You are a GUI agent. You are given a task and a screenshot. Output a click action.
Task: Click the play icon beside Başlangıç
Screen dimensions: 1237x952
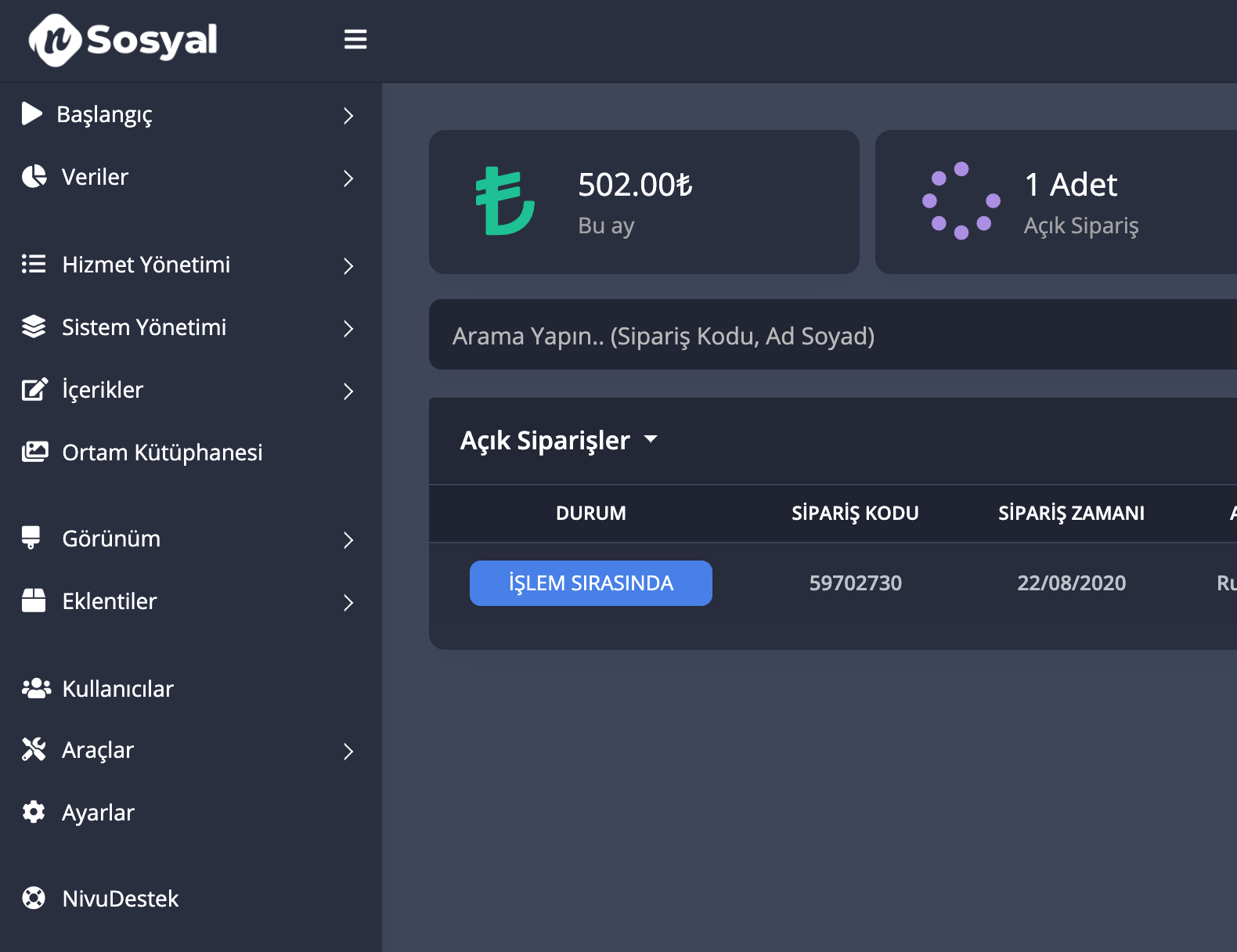32,114
